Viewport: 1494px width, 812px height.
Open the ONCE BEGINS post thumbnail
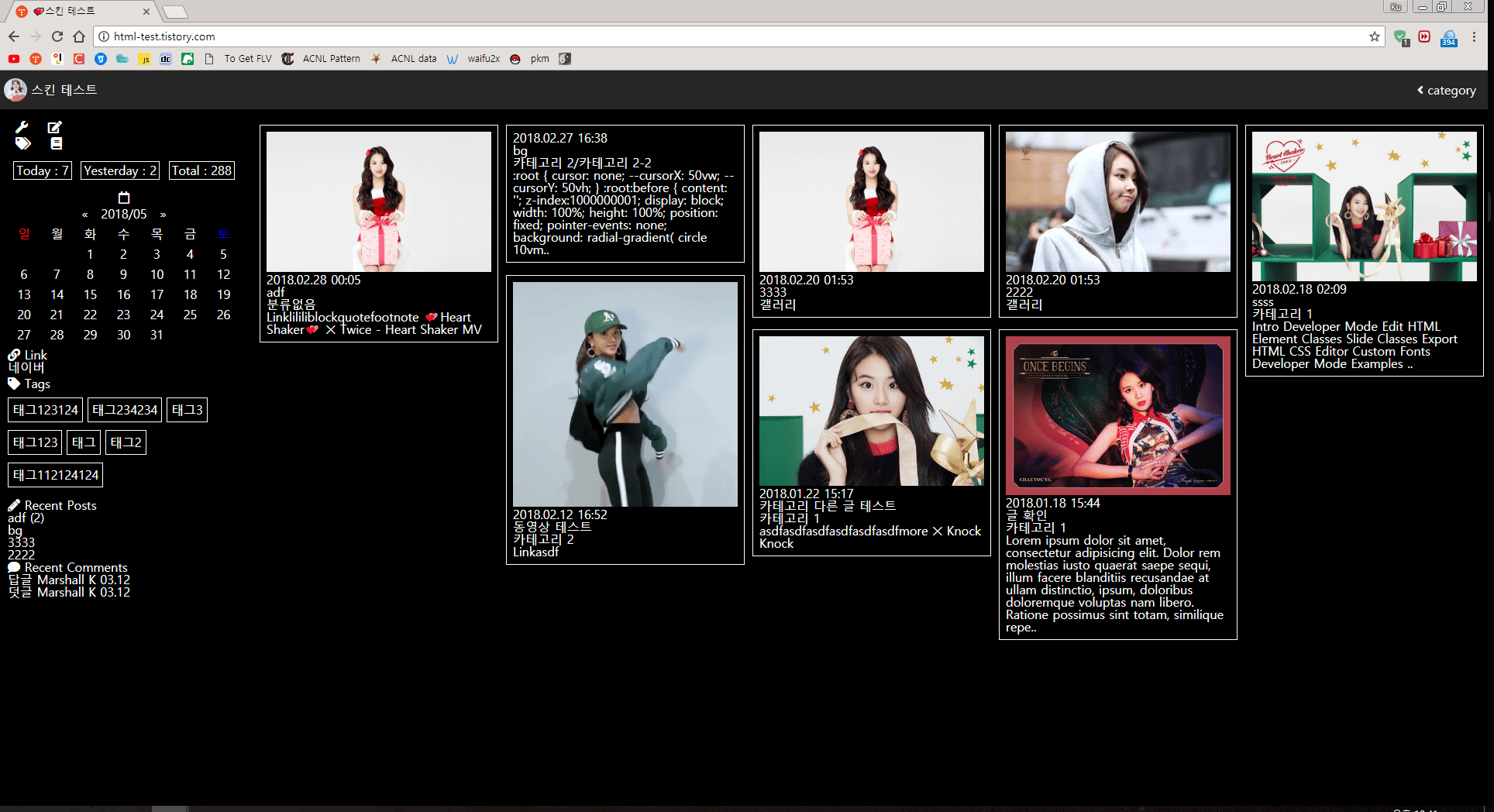[x=1117, y=415]
